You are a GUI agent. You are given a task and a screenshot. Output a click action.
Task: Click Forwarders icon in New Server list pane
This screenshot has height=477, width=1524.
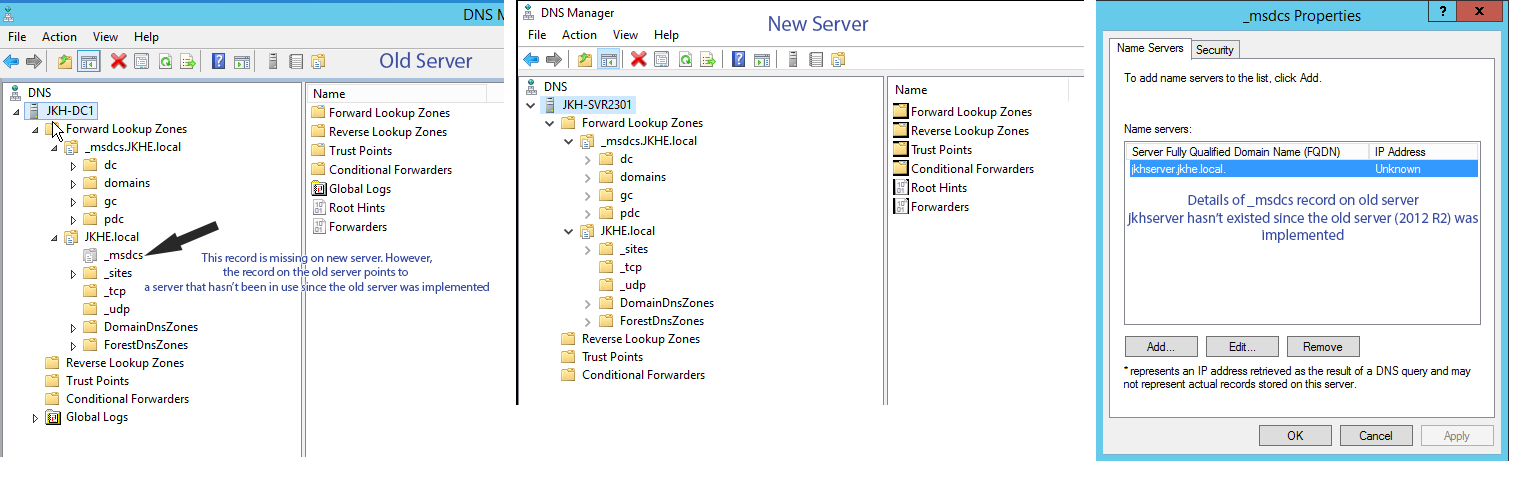(x=900, y=207)
